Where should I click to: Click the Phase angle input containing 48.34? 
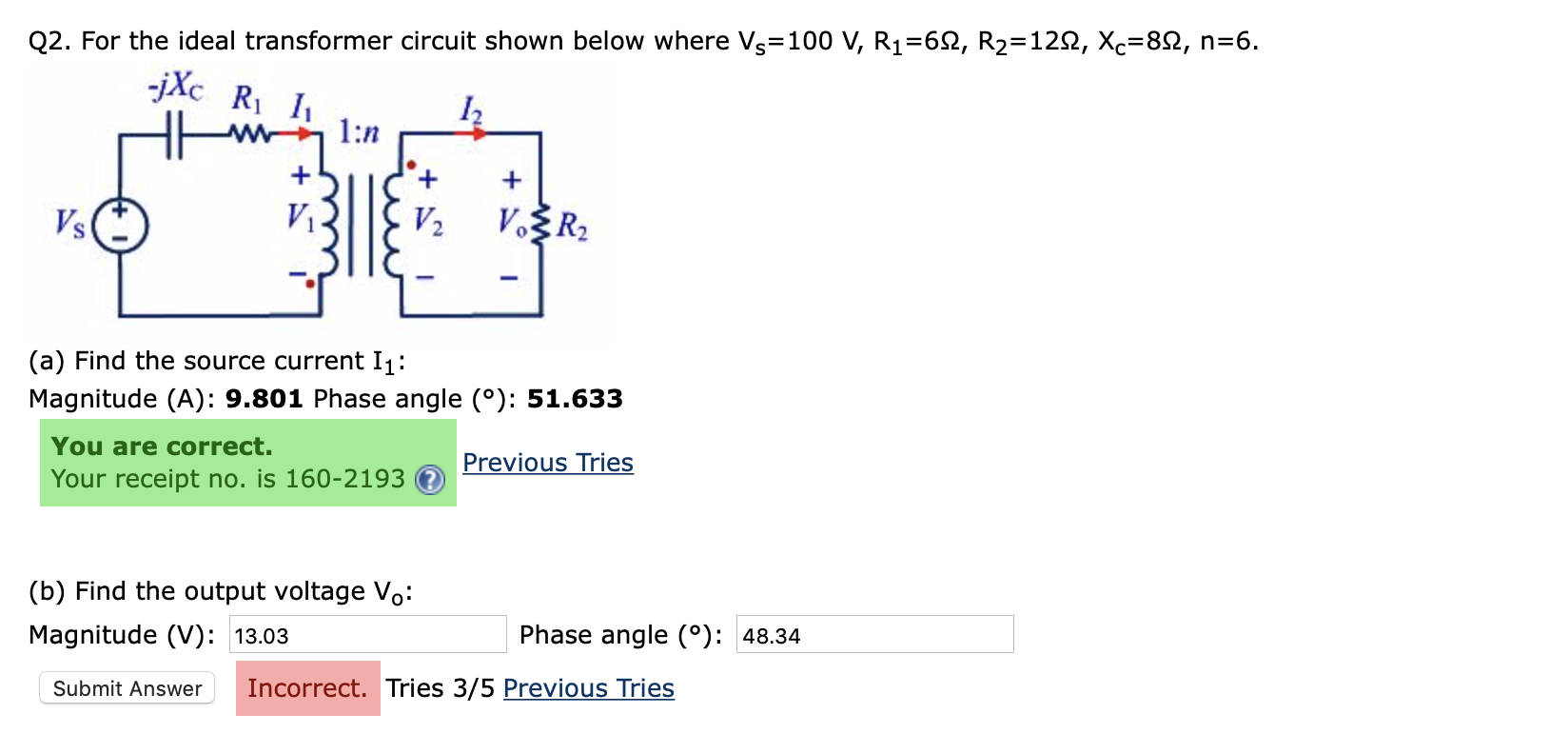(875, 634)
